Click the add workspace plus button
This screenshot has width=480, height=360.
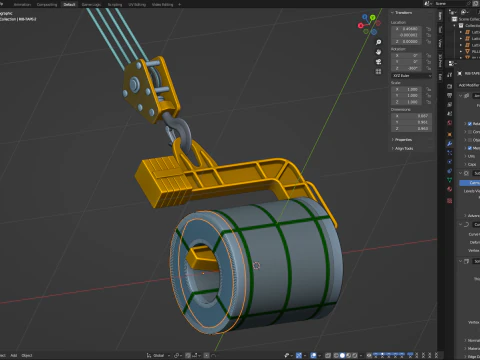180,5
